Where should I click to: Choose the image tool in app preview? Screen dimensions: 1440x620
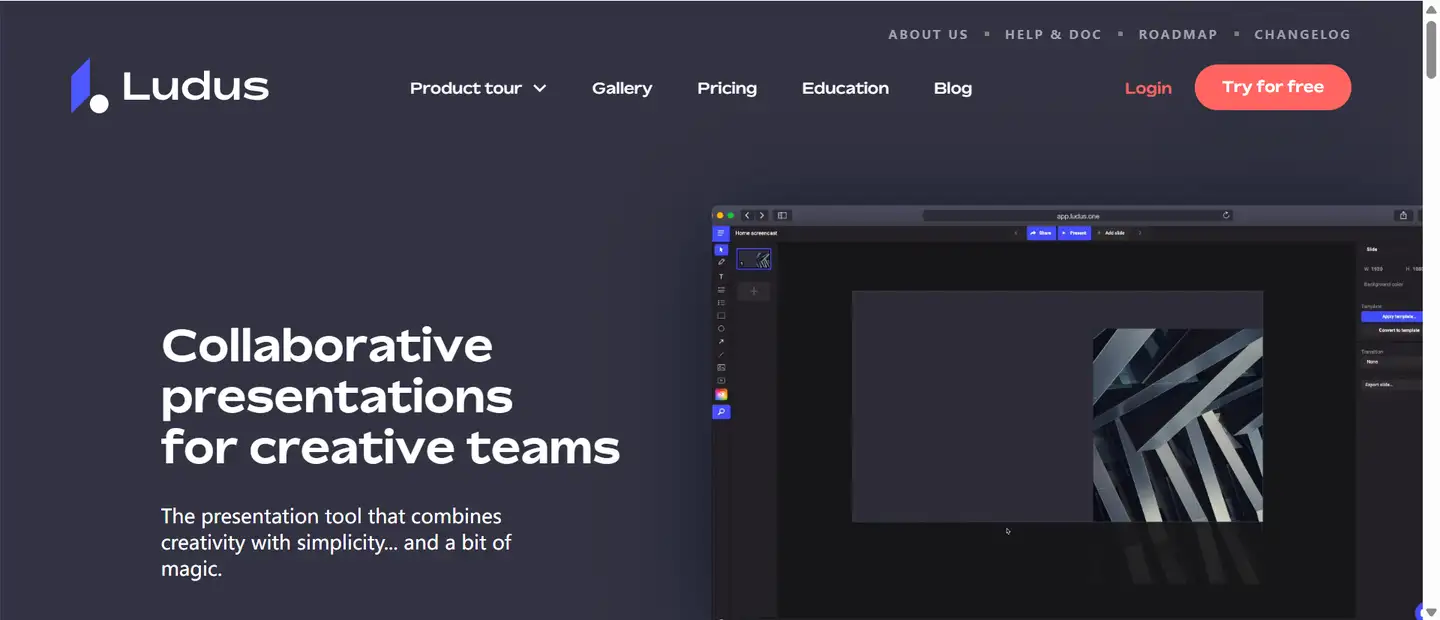click(721, 367)
